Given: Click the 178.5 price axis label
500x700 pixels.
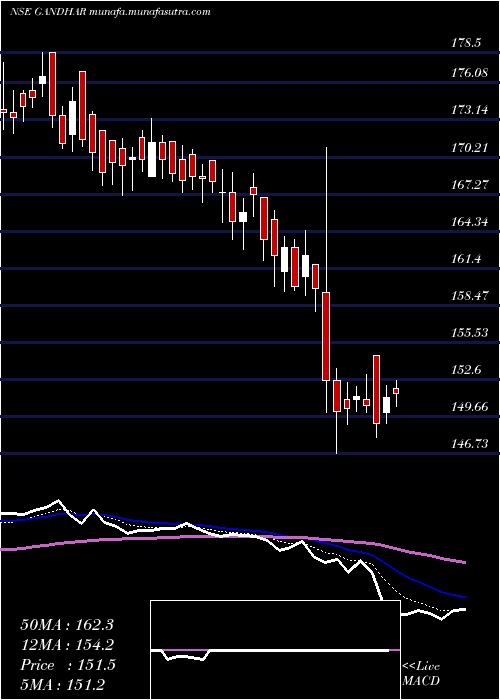Looking at the screenshot, I should [466, 43].
